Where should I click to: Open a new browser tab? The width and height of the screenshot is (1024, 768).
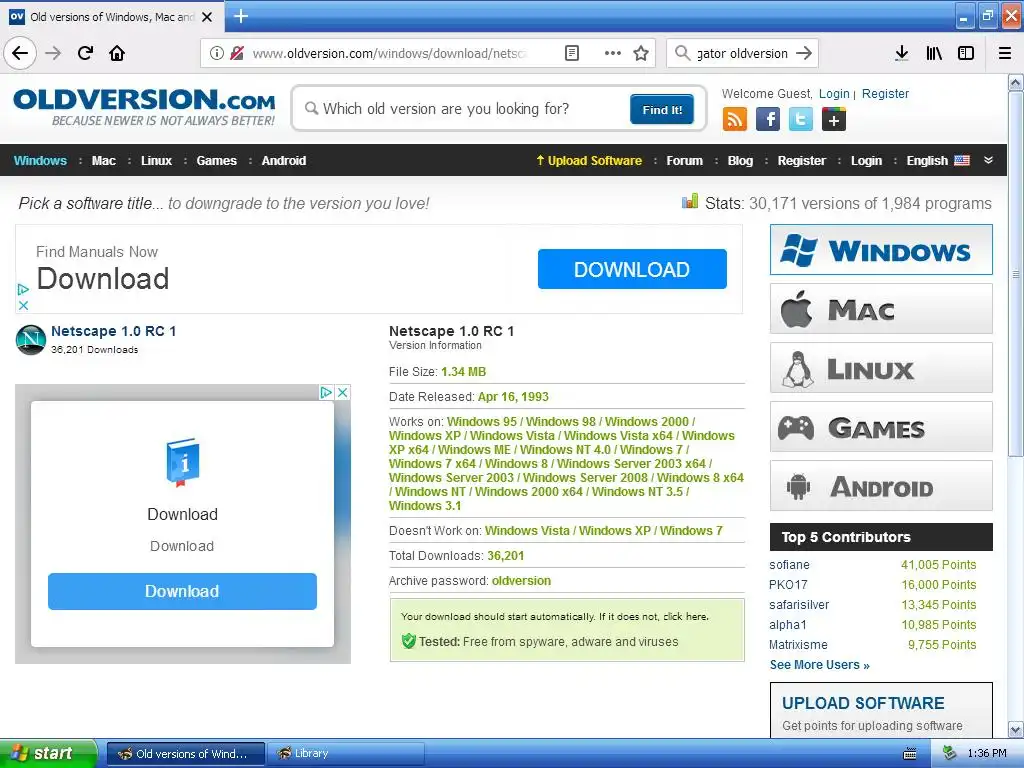pyautogui.click(x=241, y=16)
